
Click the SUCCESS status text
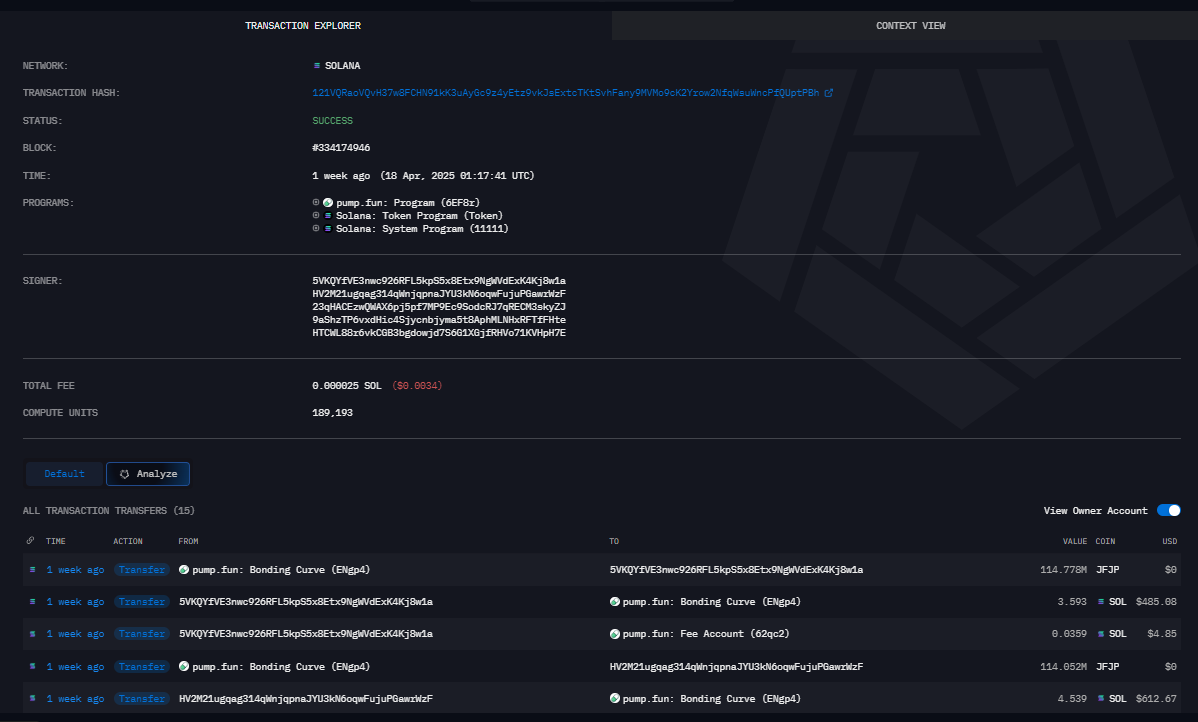click(332, 121)
